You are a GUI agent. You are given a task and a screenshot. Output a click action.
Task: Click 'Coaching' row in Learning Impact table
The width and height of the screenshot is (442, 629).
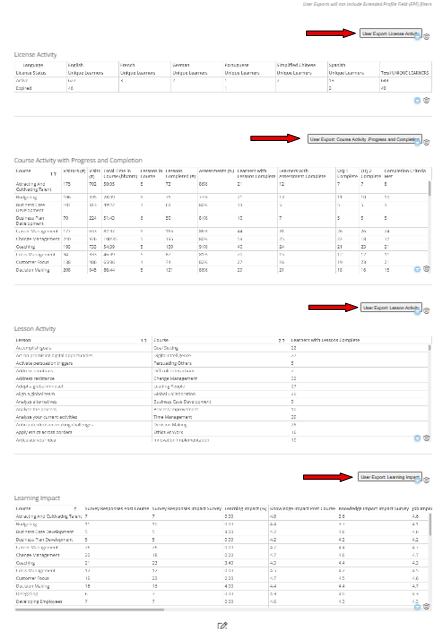click(x=25, y=563)
